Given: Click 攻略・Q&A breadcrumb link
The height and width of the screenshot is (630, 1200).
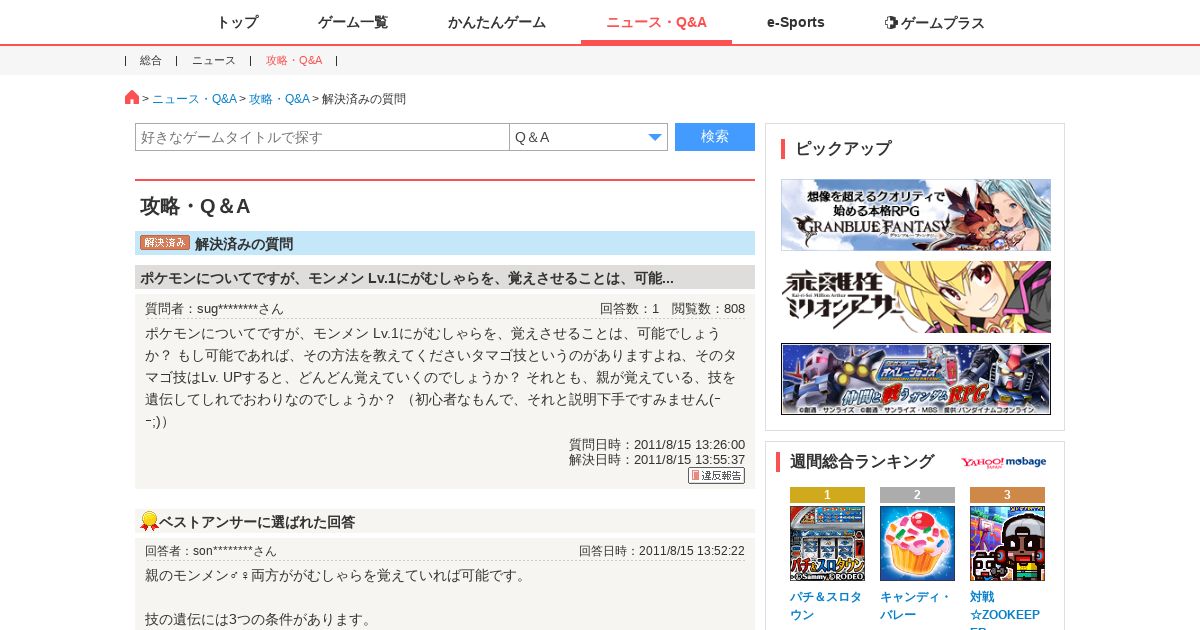Looking at the screenshot, I should point(279,99).
